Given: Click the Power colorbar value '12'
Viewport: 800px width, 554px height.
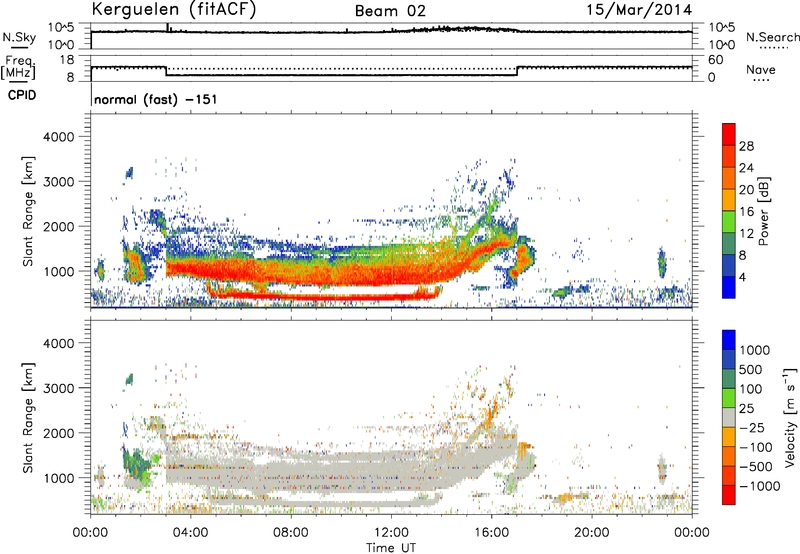Looking at the screenshot, I should (746, 234).
